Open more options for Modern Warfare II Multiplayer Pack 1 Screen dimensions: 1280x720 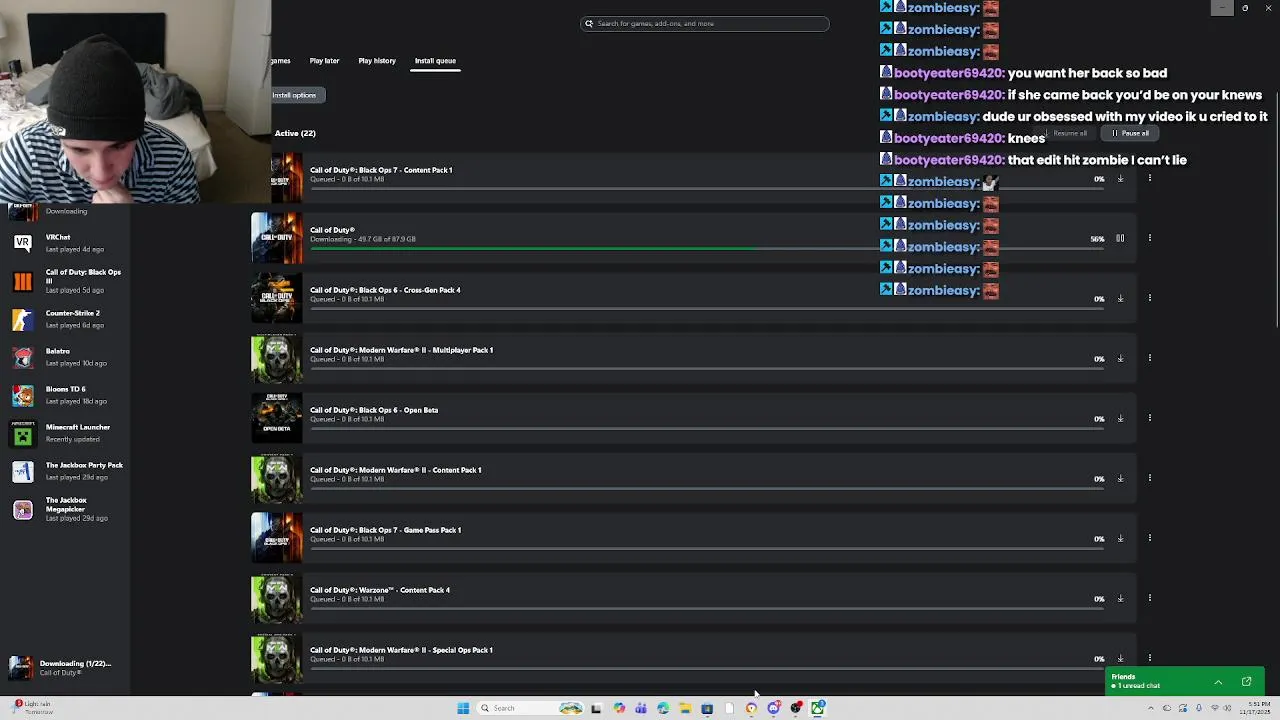(1150, 358)
